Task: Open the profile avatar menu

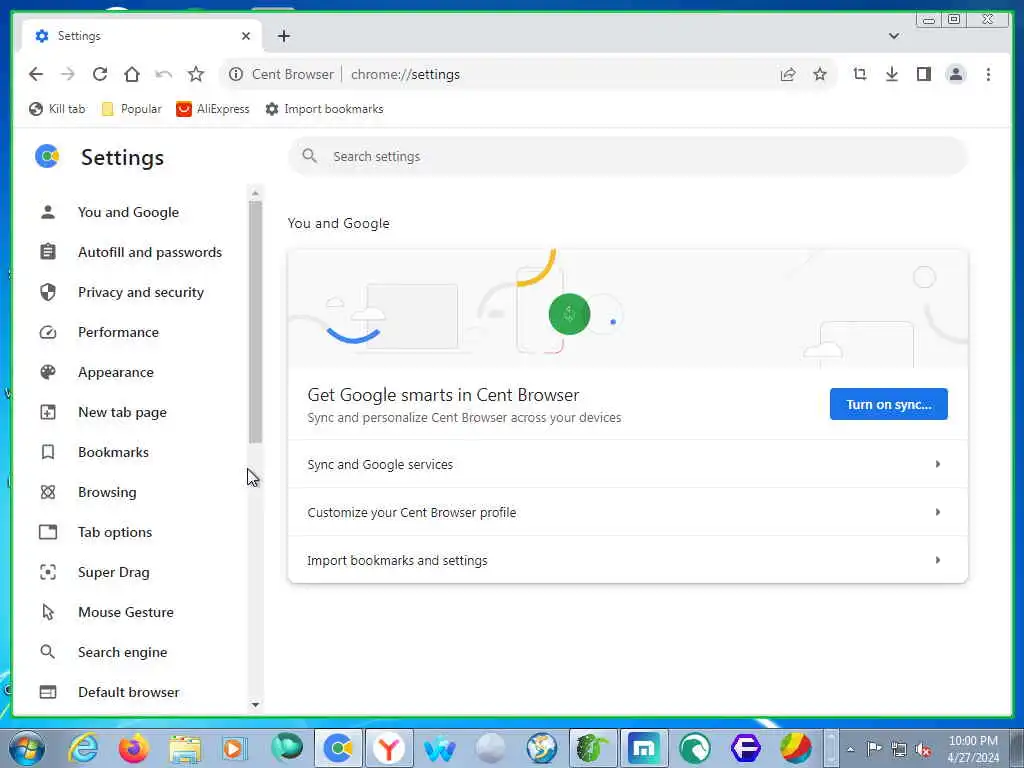Action: coord(956,74)
